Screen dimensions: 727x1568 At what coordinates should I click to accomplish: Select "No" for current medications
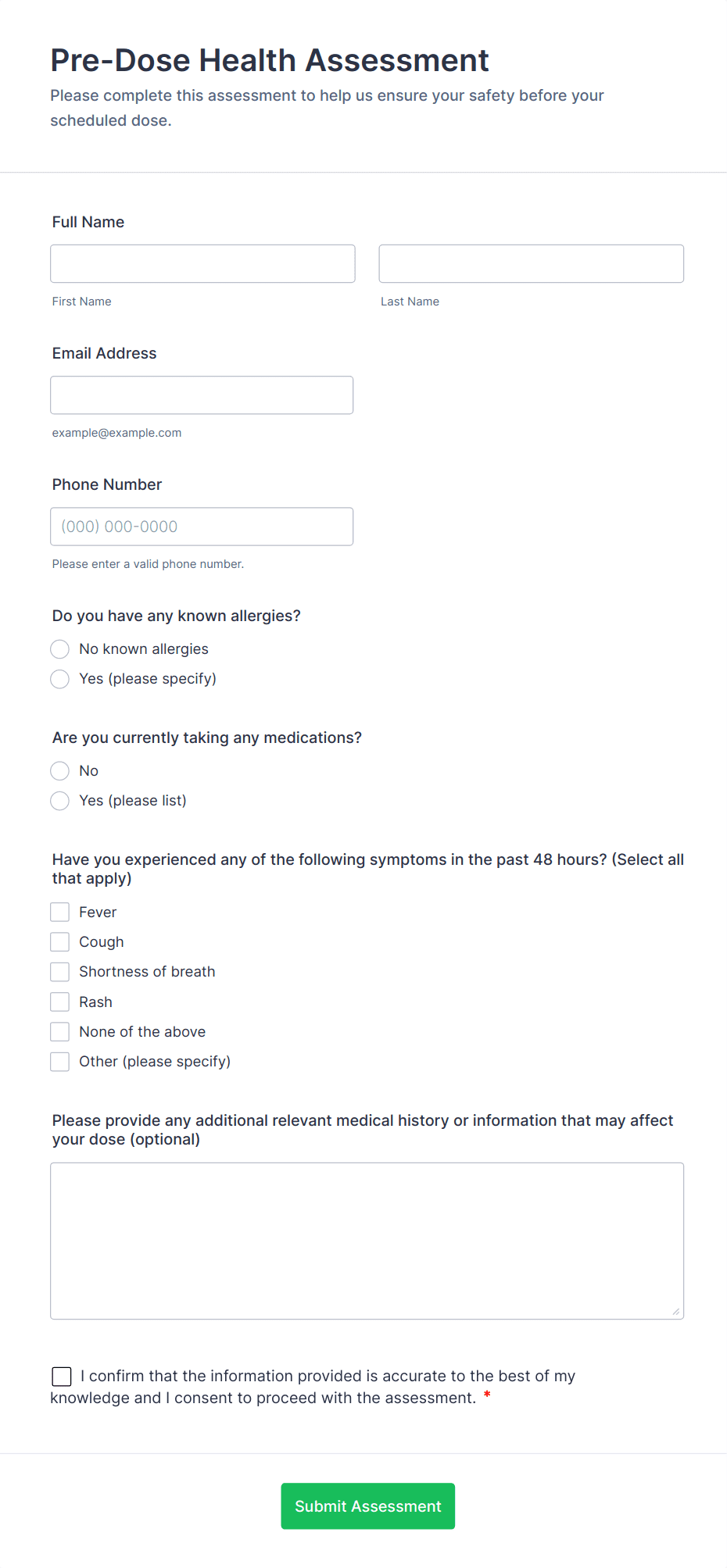(x=59, y=771)
